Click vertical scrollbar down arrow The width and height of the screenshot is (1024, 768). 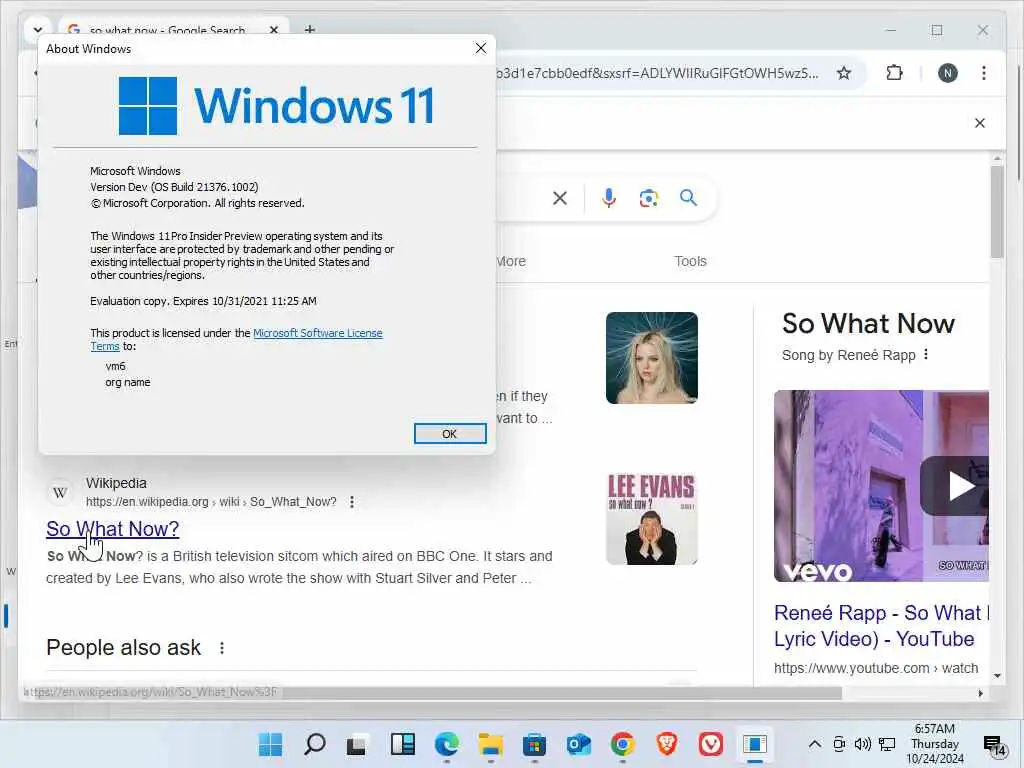[997, 675]
